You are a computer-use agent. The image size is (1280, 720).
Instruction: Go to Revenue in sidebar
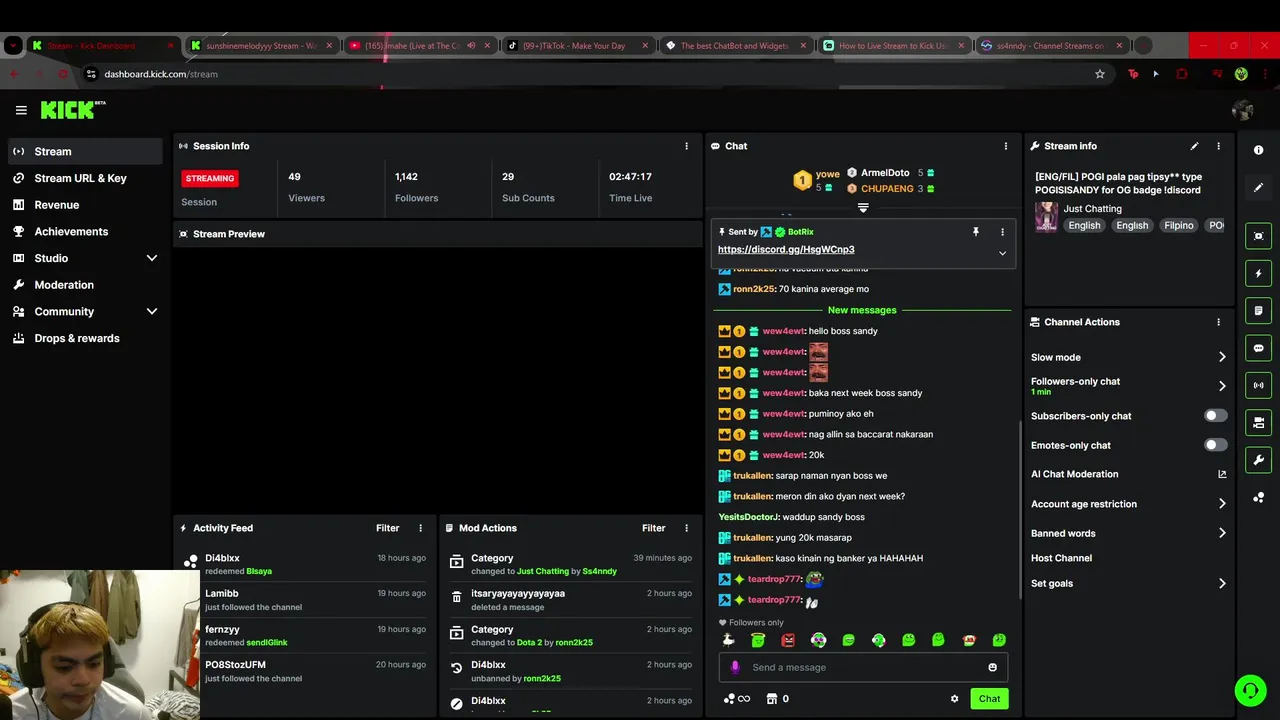coord(85,205)
